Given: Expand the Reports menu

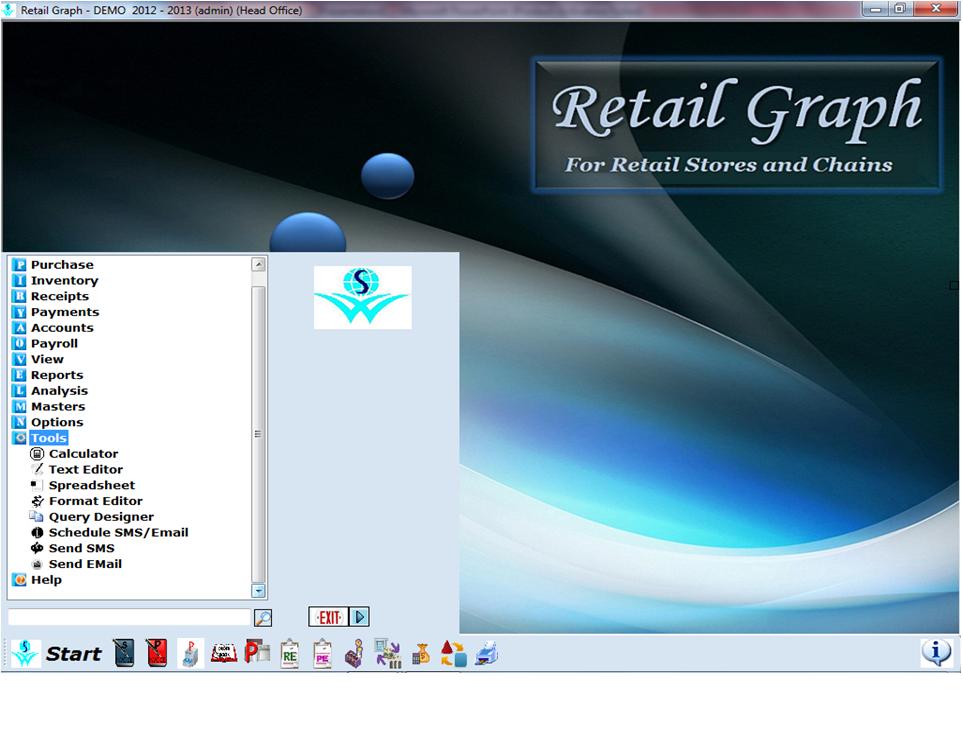Looking at the screenshot, I should tap(57, 375).
